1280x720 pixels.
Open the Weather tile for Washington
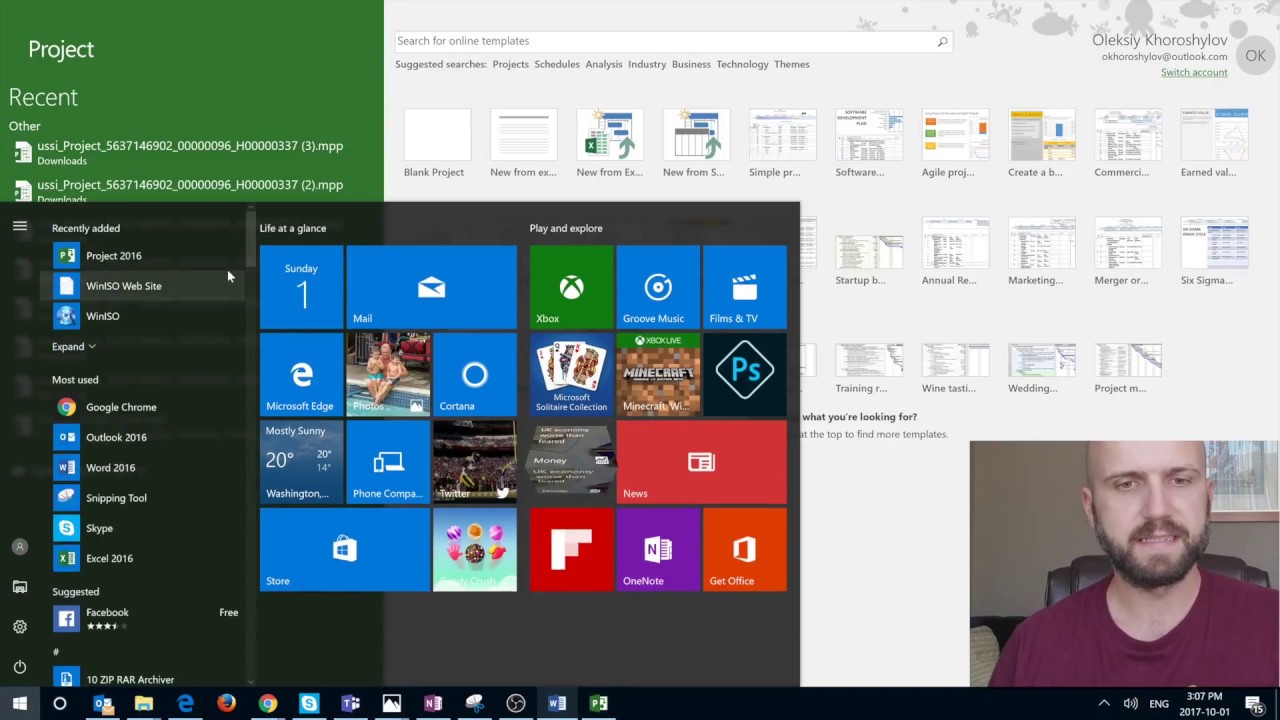pos(301,462)
